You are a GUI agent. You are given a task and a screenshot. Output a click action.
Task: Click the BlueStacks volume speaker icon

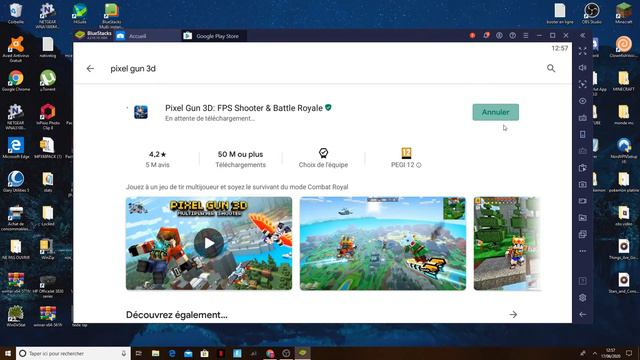tap(582, 68)
